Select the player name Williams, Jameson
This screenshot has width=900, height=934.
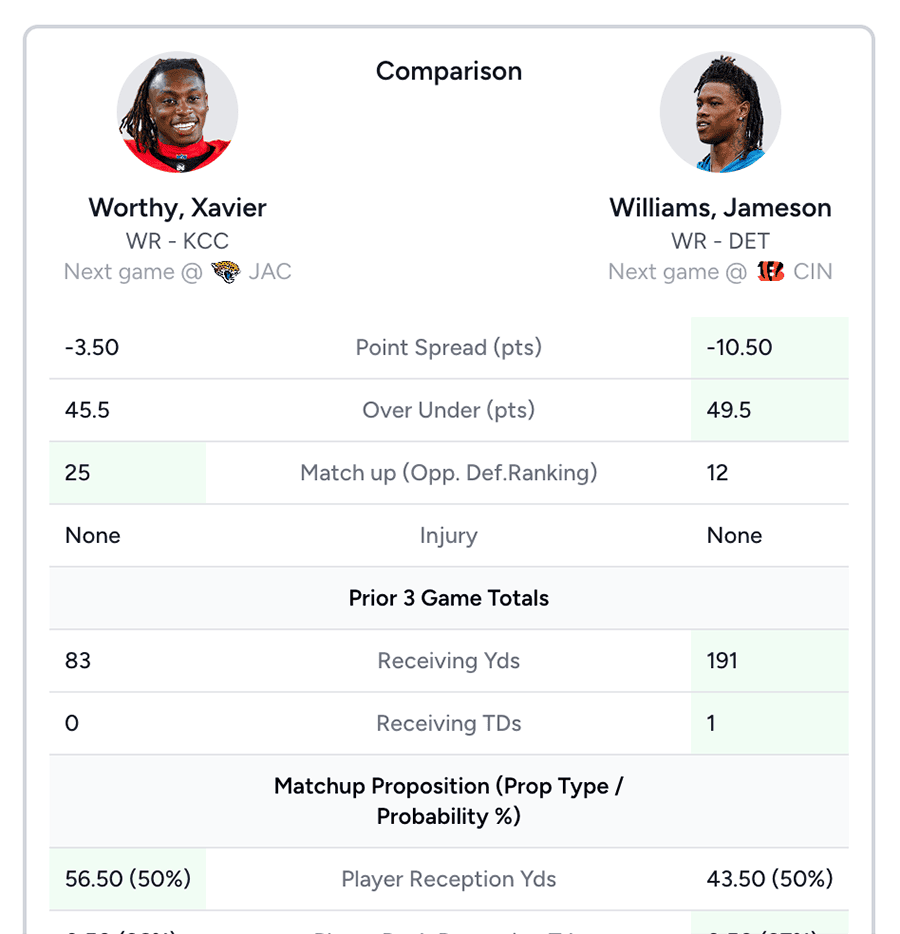720,208
